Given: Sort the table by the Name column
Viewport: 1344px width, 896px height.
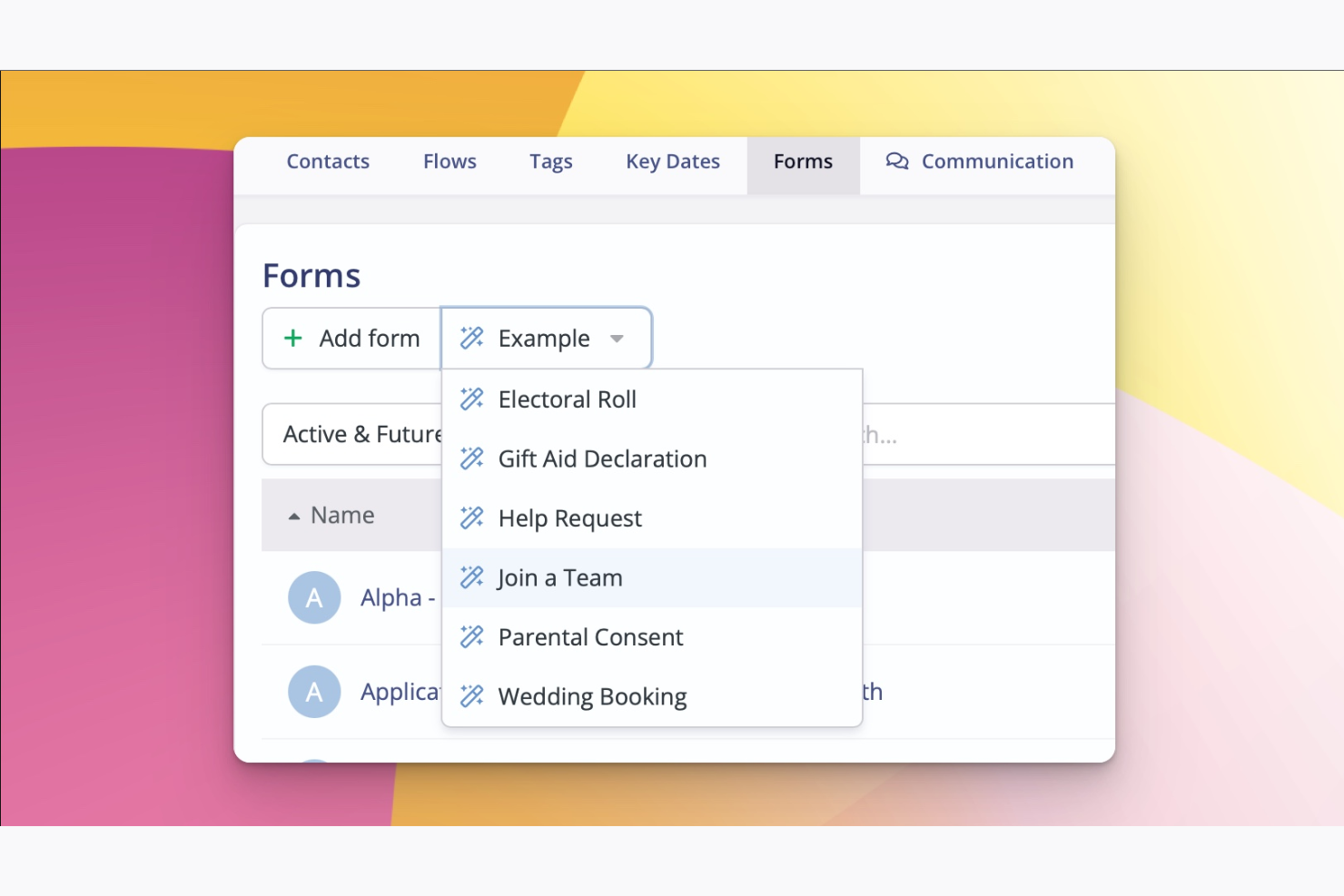Looking at the screenshot, I should [342, 516].
